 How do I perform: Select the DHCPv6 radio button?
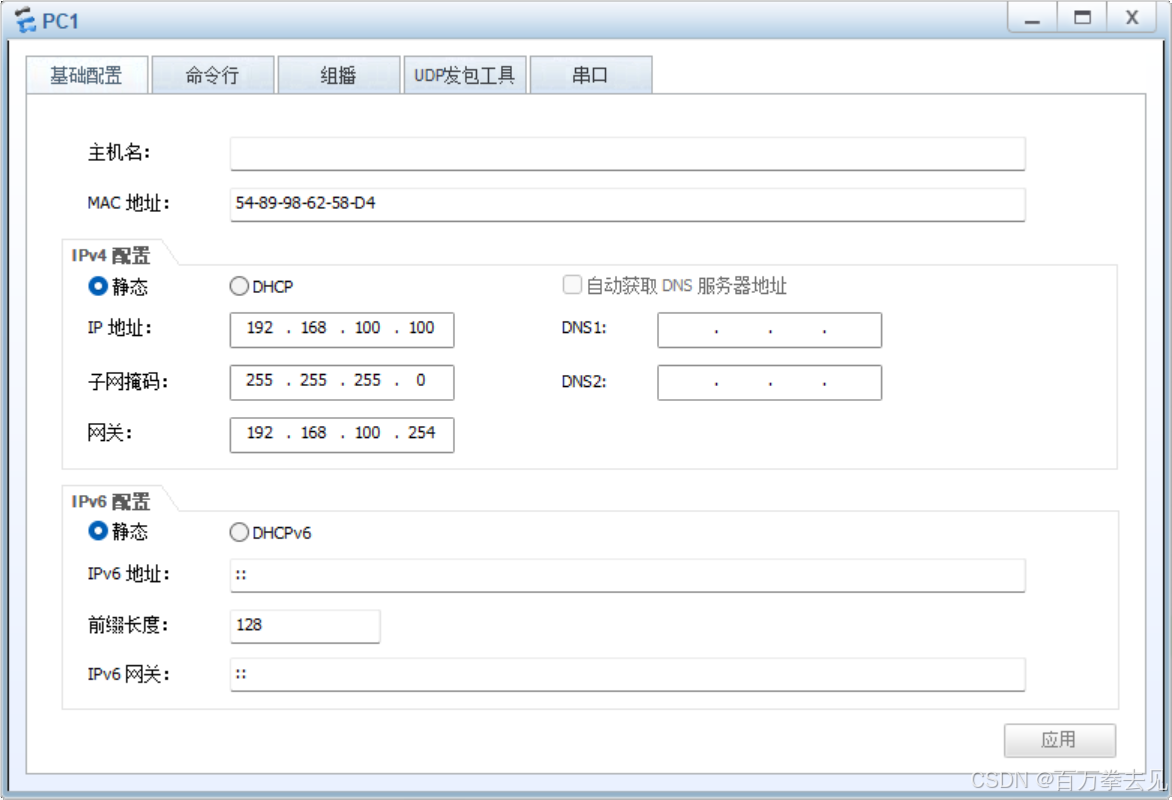pyautogui.click(x=239, y=532)
